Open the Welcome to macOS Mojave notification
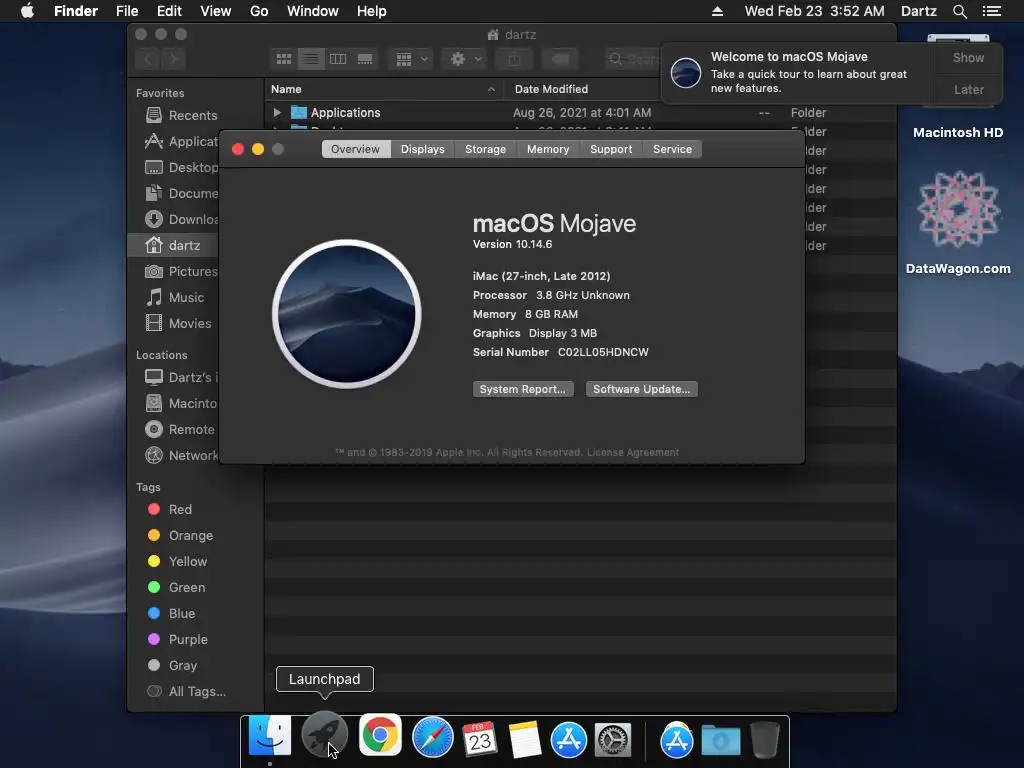The height and width of the screenshot is (768, 1024). (798, 72)
